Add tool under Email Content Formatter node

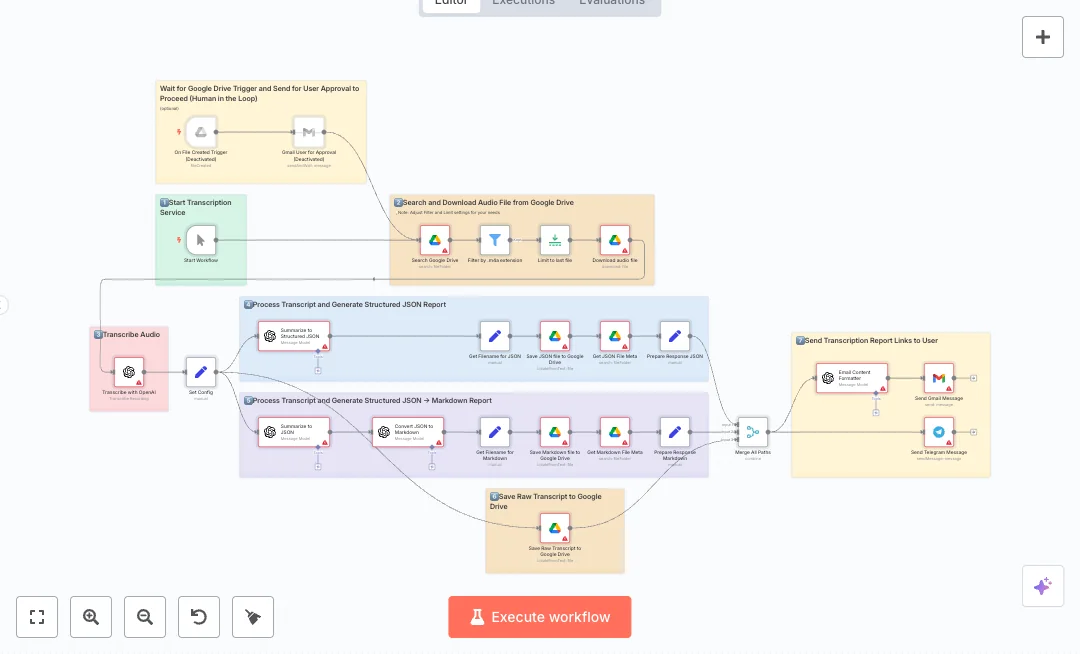(876, 412)
